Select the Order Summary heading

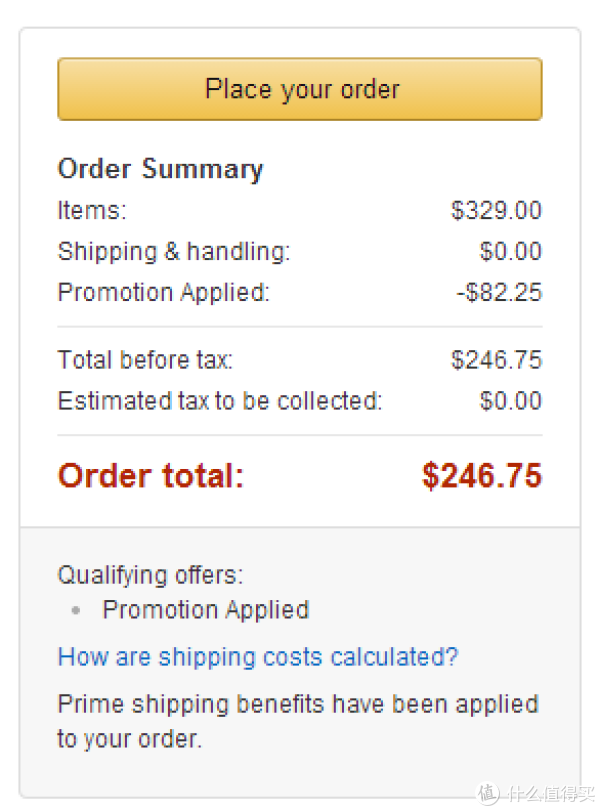point(160,169)
